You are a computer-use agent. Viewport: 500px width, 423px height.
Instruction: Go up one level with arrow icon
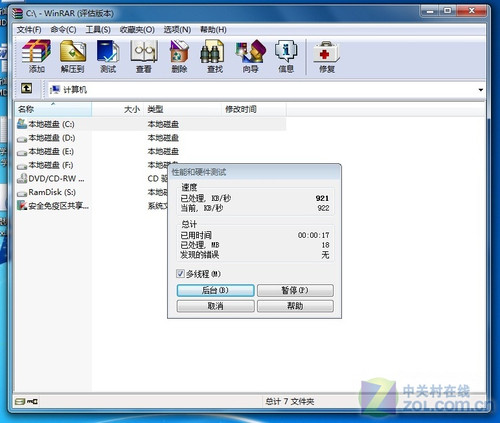27,88
